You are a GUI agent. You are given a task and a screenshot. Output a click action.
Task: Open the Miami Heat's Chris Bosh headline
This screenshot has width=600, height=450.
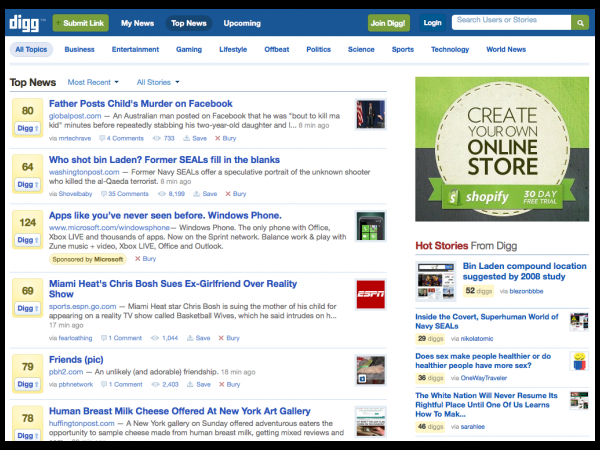[x=173, y=289]
